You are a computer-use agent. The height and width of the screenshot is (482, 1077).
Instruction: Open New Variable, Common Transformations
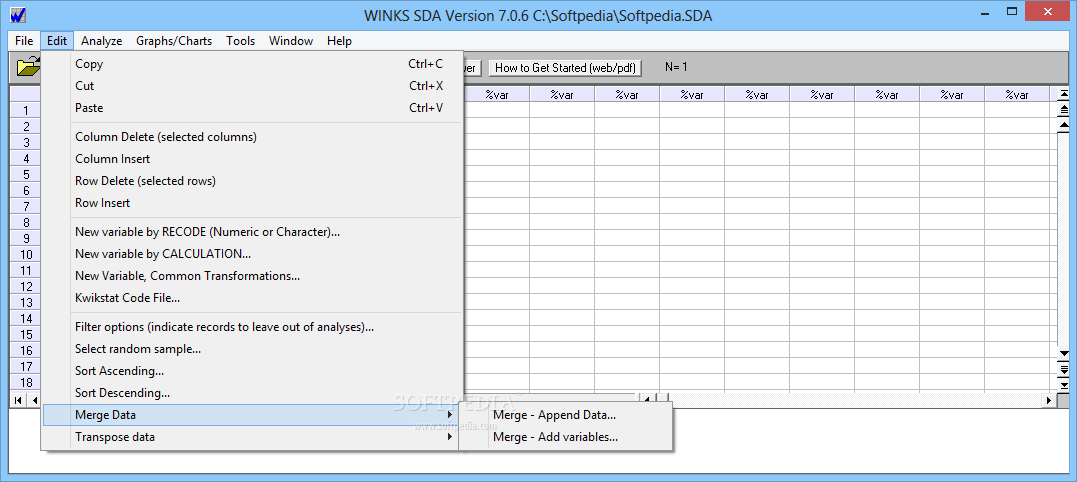(252, 275)
